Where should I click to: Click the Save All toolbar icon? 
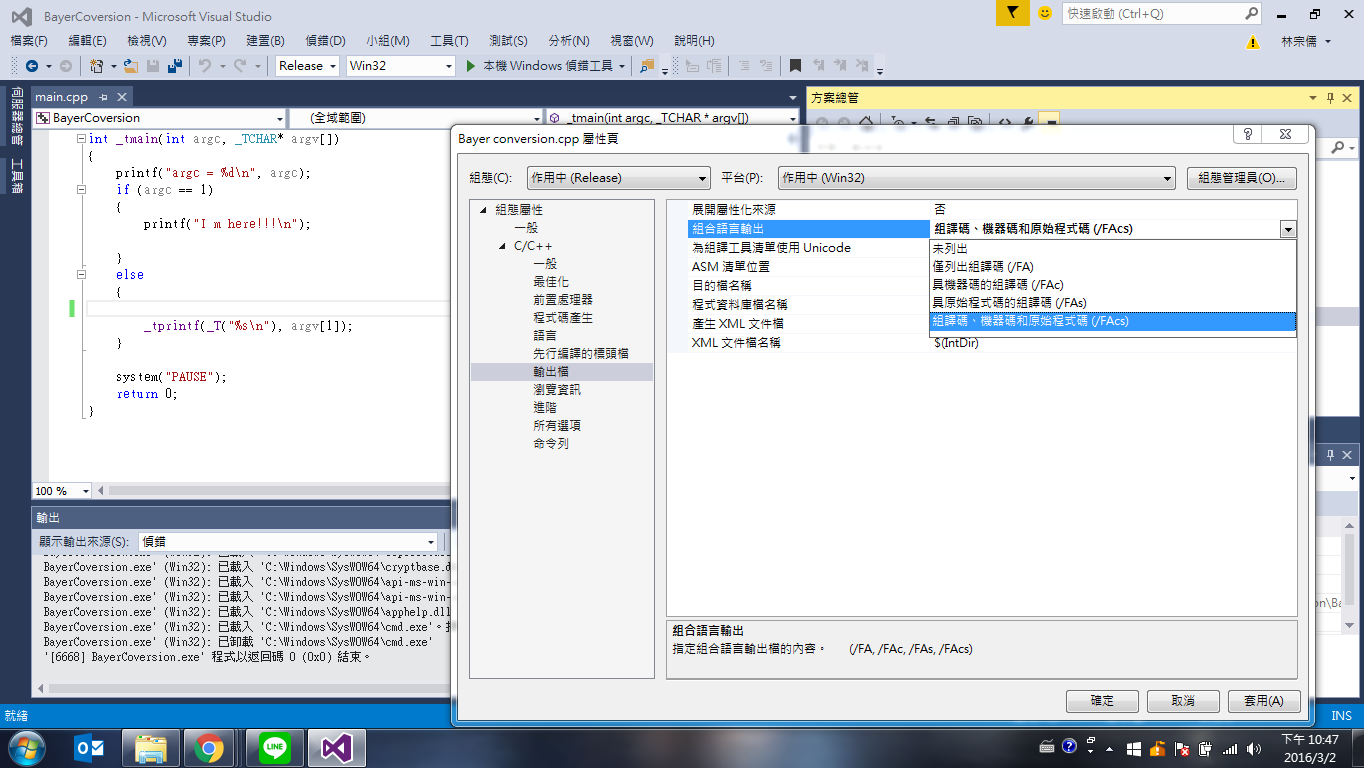pyautogui.click(x=176, y=66)
